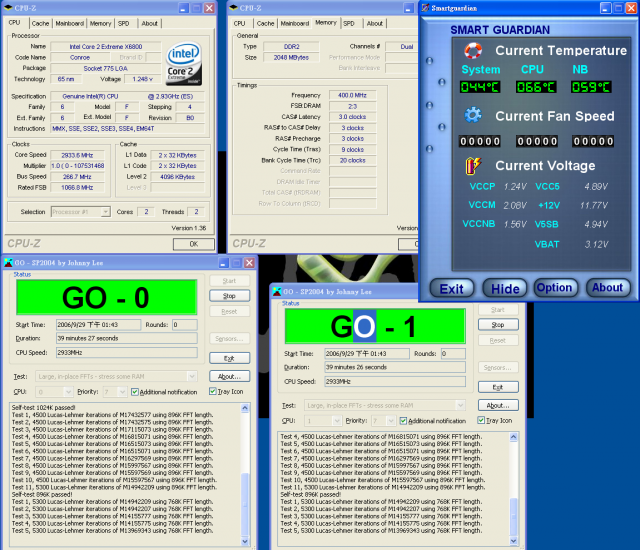The height and width of the screenshot is (550, 640).
Task: Click OK button in left CPU-Z window
Action: pyautogui.click(x=194, y=244)
